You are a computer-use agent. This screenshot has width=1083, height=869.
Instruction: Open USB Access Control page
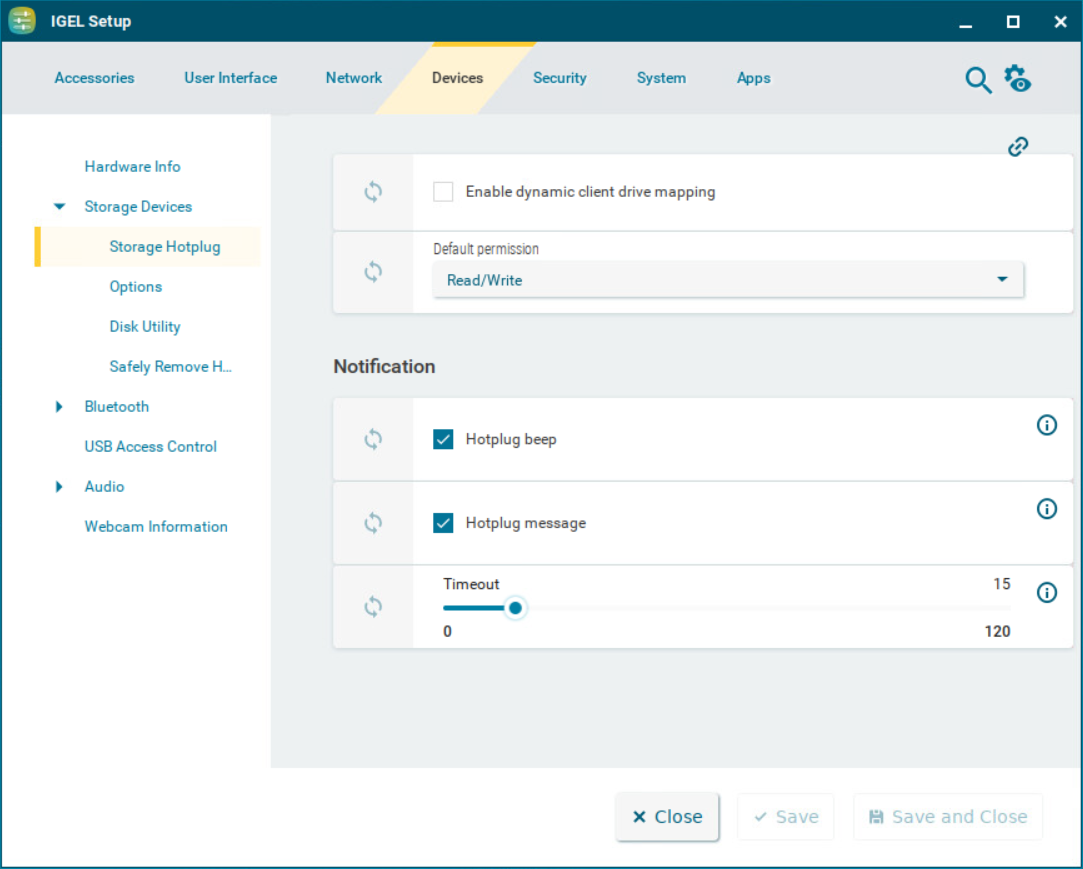click(150, 447)
